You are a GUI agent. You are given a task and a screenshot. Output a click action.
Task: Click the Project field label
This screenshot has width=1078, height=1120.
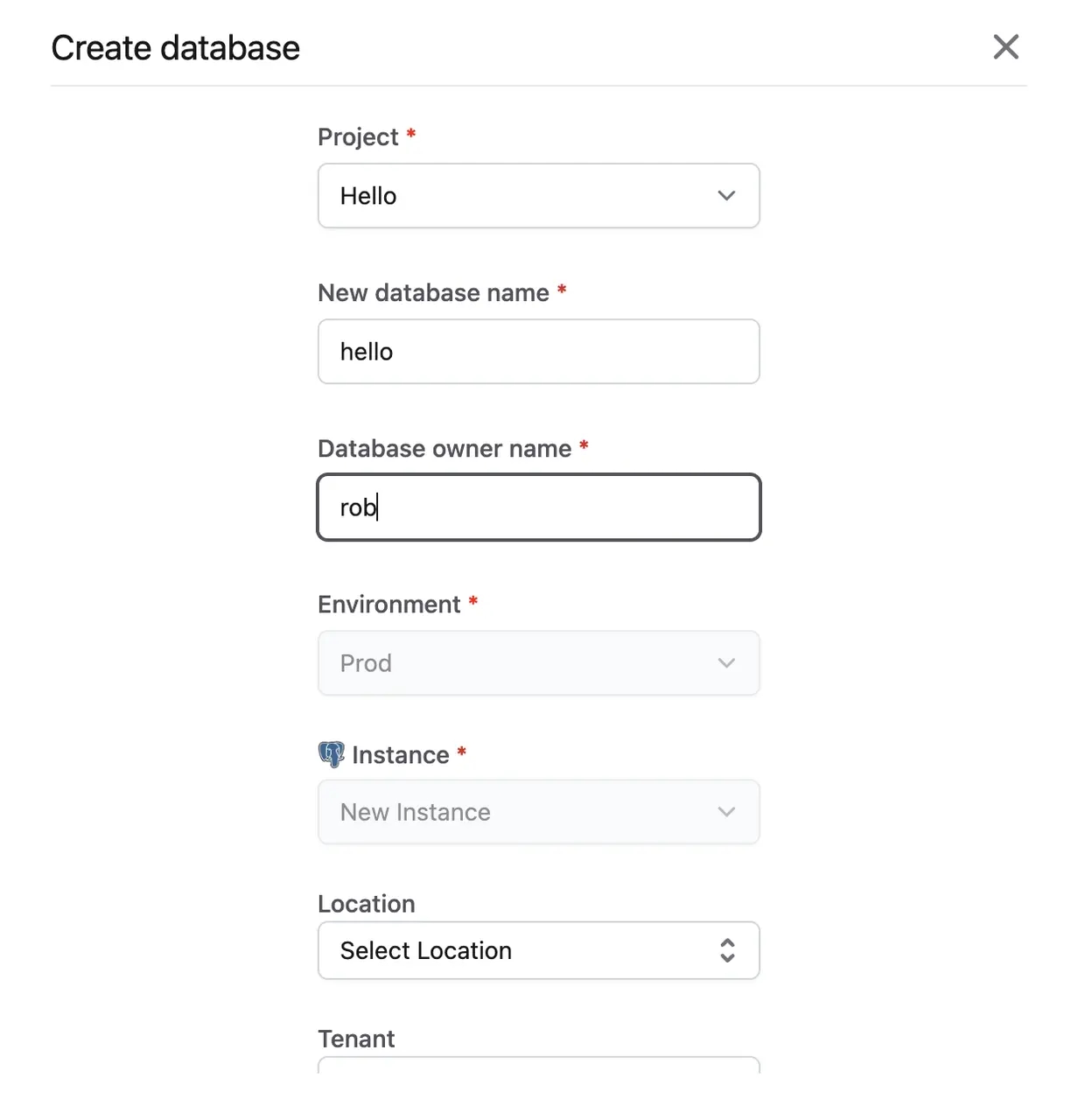(358, 137)
